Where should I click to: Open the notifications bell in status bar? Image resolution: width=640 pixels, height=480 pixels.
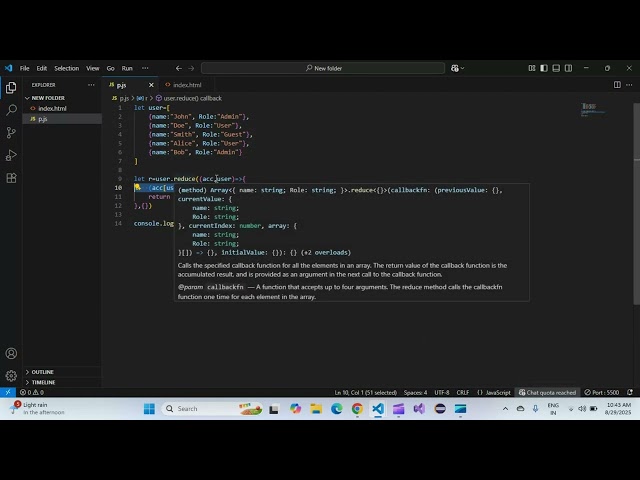(x=630, y=392)
